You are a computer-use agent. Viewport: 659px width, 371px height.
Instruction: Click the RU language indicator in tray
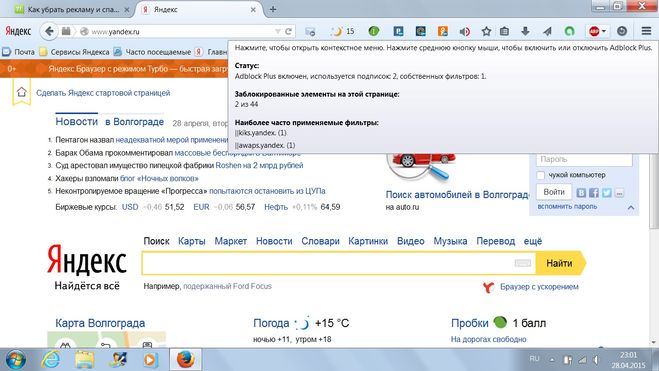[534, 359]
